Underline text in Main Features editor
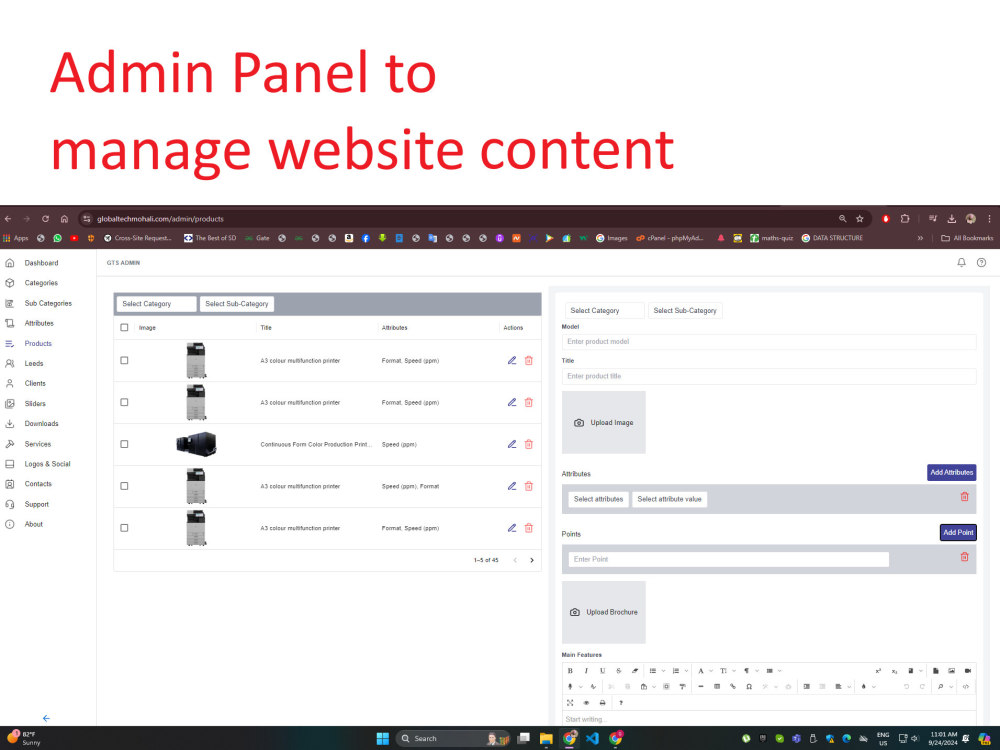Screen dimensions: 1000x750 pyautogui.click(x=602, y=670)
